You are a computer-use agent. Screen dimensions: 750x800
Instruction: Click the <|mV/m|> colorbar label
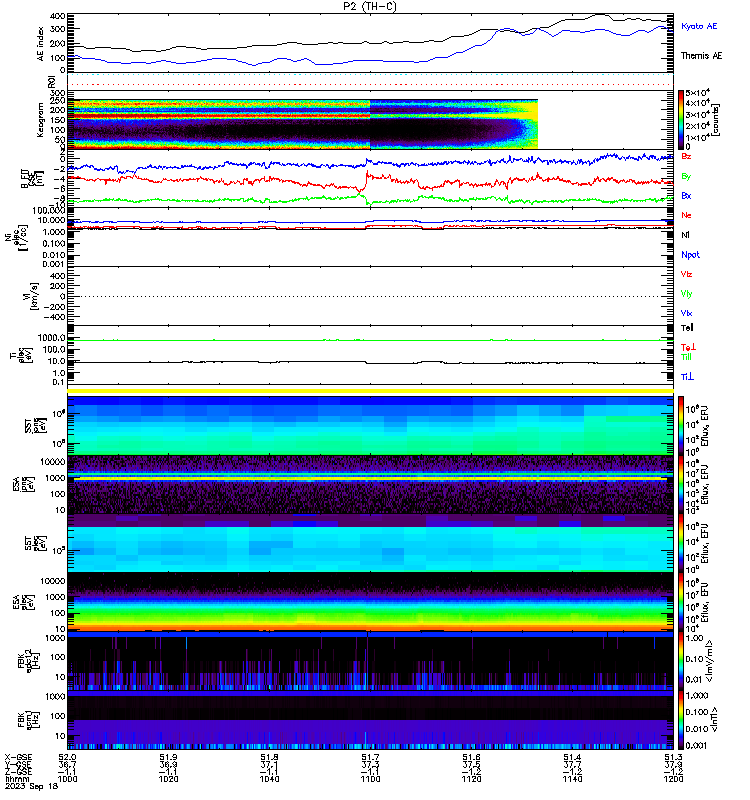(x=710, y=661)
